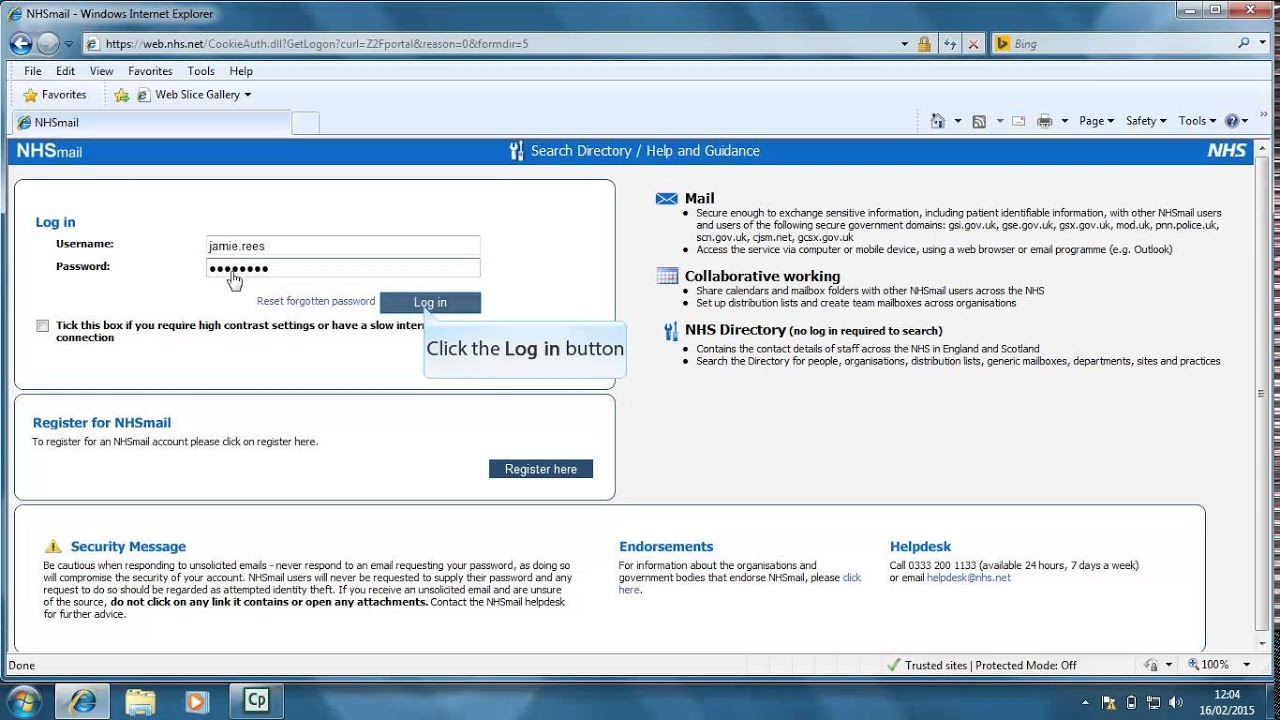Viewport: 1280px width, 720px height.
Task: Open the File menu
Action: pyautogui.click(x=33, y=71)
